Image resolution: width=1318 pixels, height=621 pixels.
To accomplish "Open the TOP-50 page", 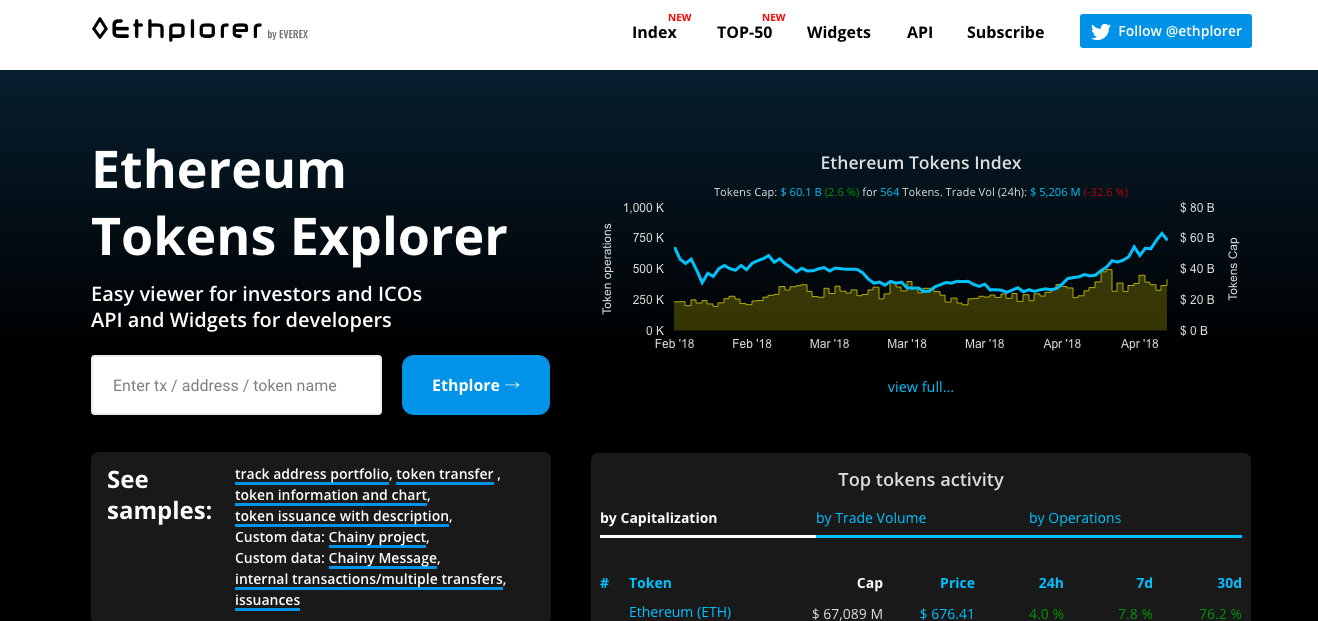I will (x=744, y=32).
